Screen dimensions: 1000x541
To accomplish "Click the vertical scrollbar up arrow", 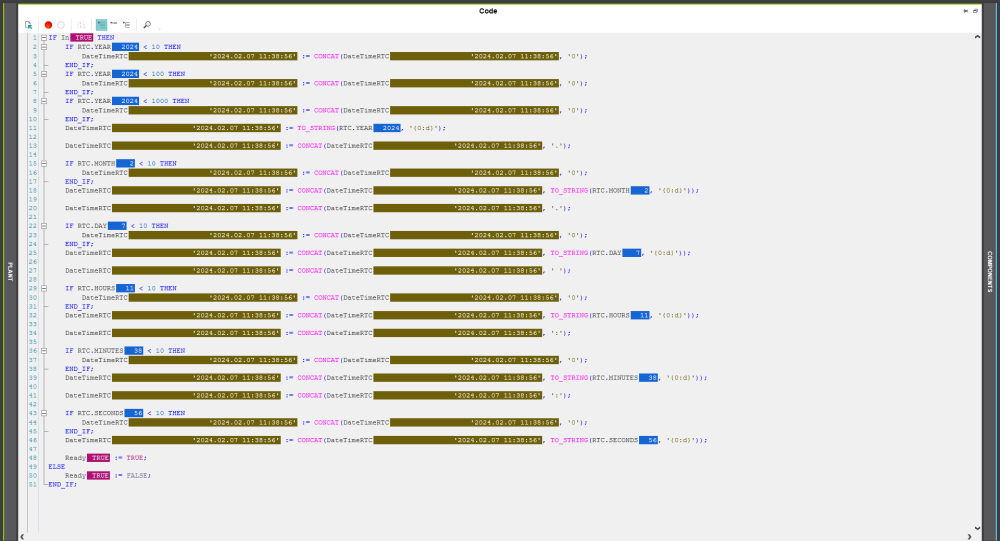I will click(979, 36).
